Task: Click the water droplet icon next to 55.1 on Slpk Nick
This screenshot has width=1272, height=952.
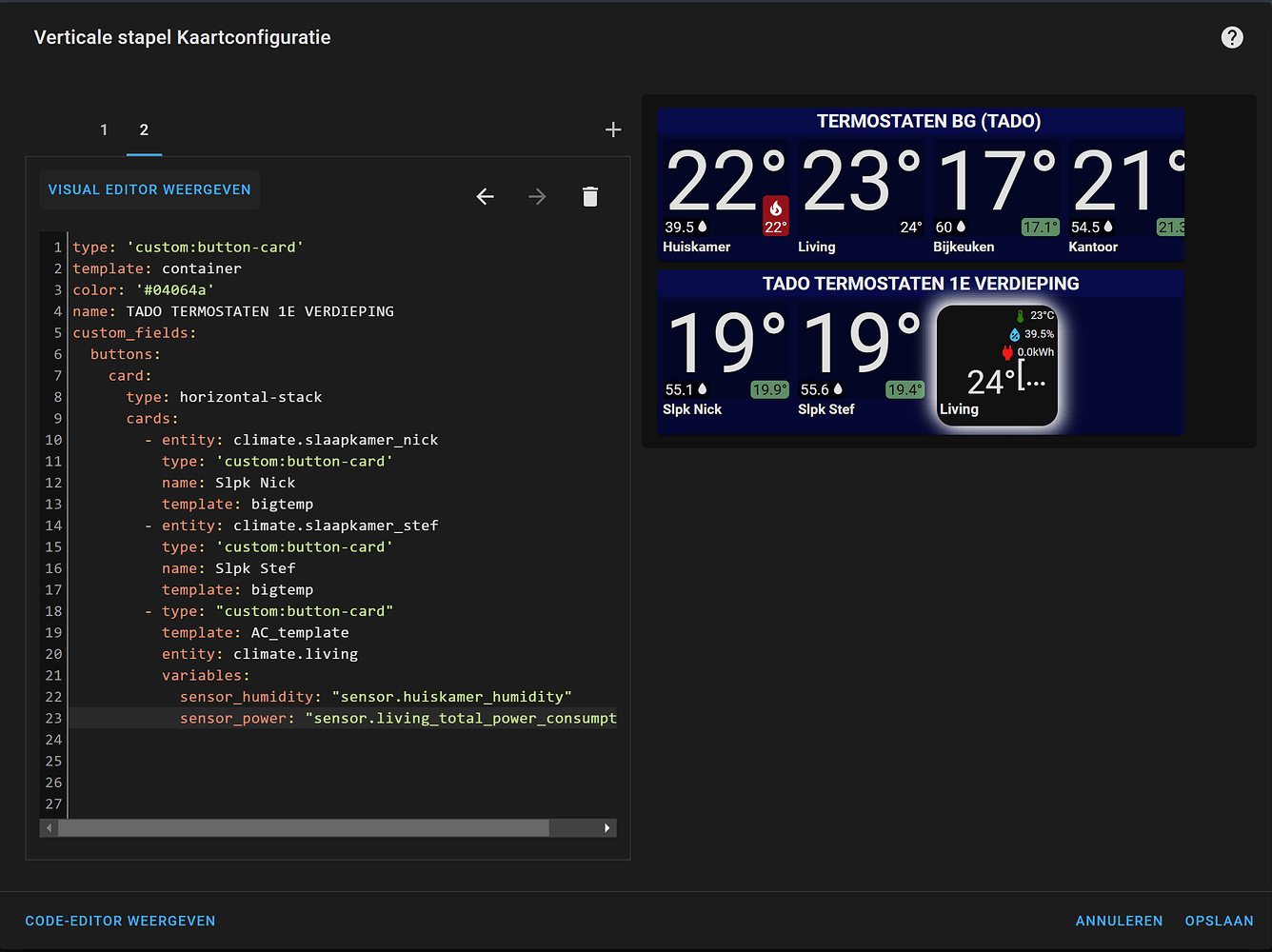Action: pos(701,388)
